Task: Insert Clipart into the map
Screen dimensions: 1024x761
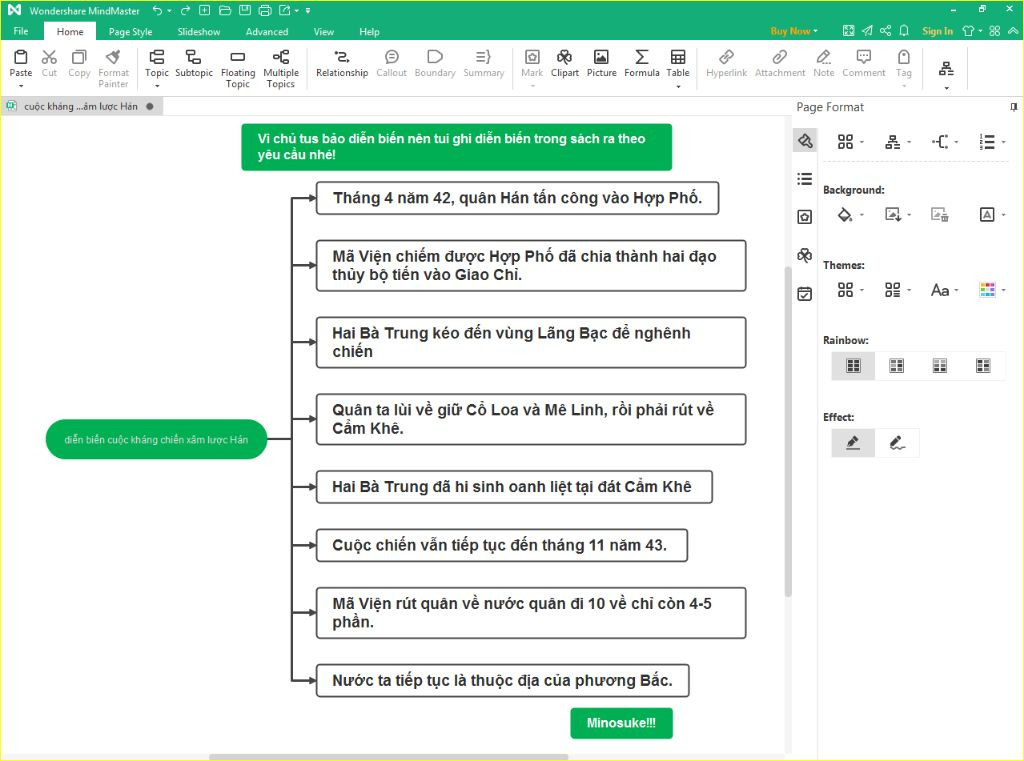Action: (565, 63)
